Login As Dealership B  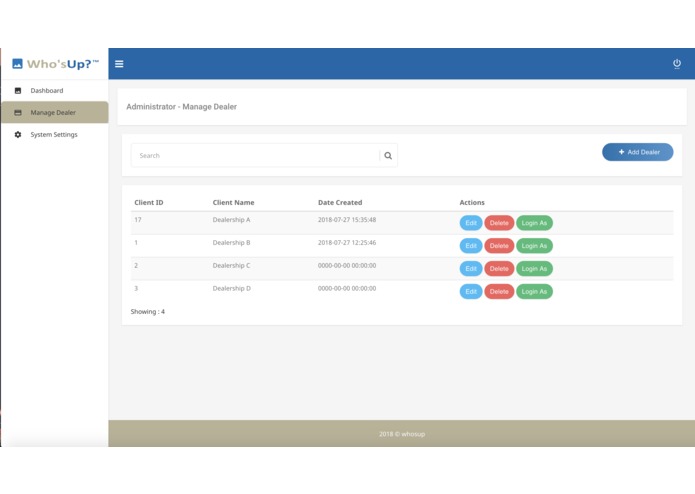535,246
